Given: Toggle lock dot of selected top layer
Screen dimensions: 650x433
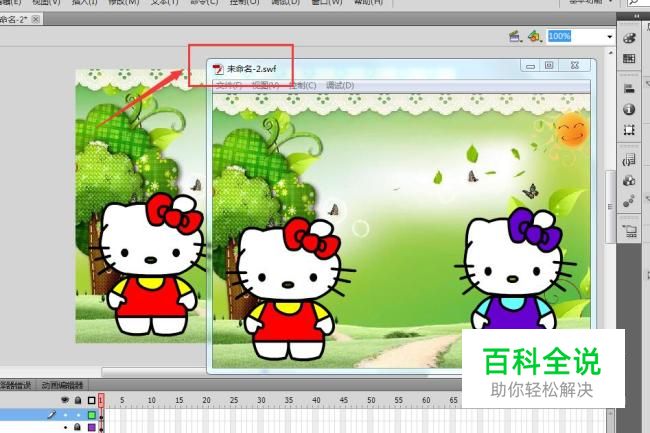Looking at the screenshot, I should coord(78,414).
